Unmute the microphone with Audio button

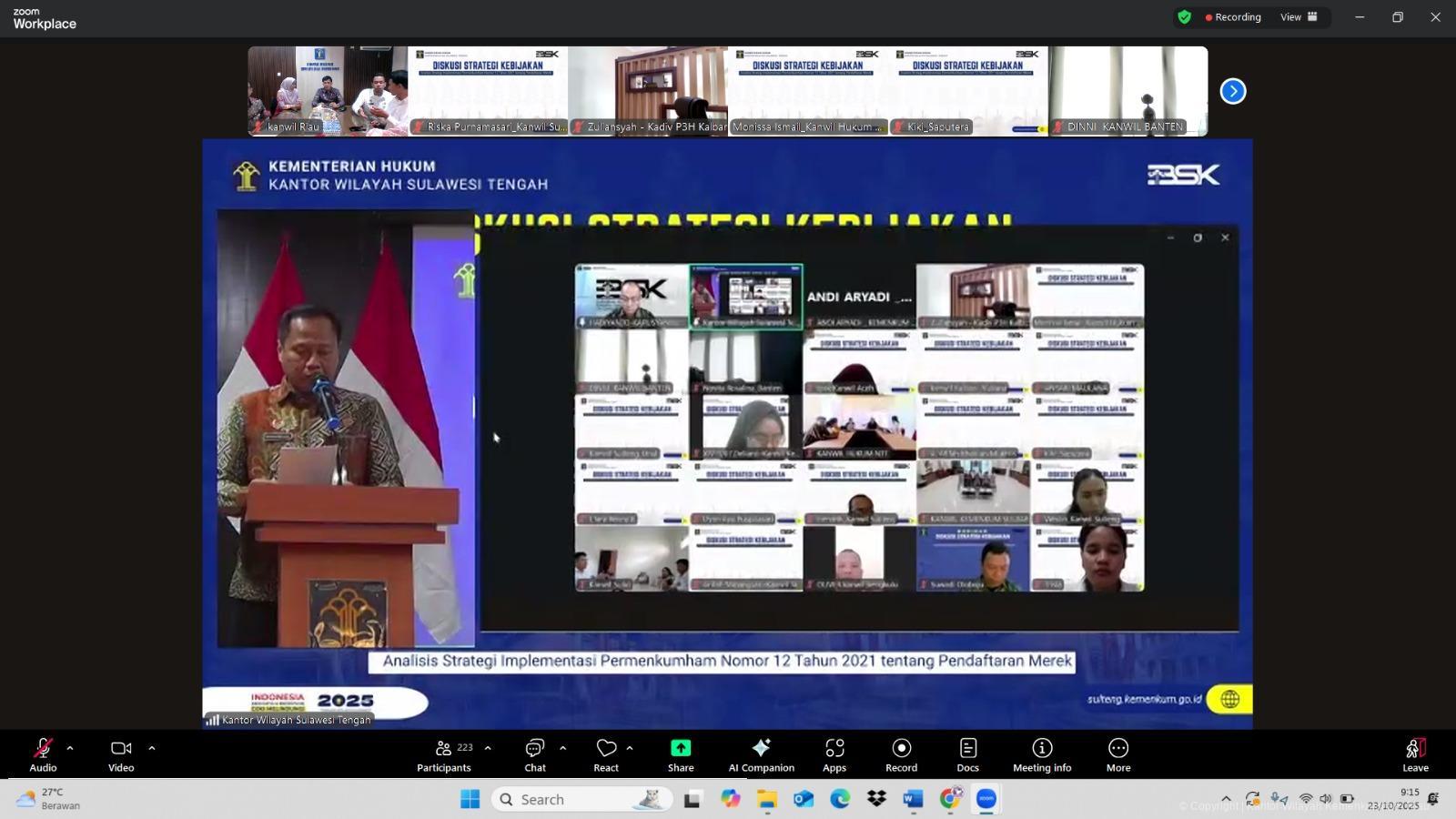click(x=43, y=753)
